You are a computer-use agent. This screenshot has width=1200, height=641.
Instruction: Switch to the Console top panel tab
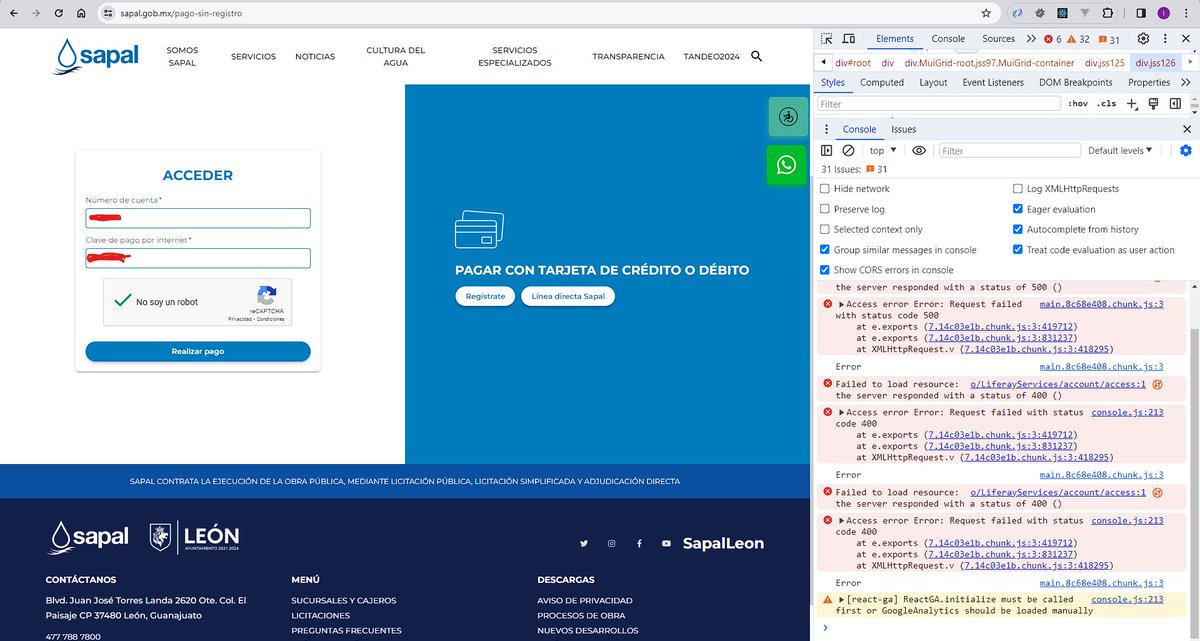(948, 39)
